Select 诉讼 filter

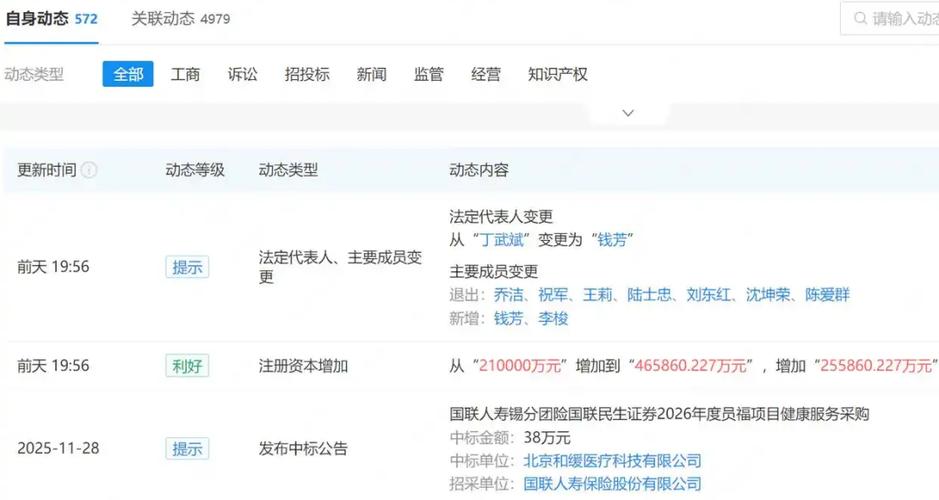tap(243, 74)
